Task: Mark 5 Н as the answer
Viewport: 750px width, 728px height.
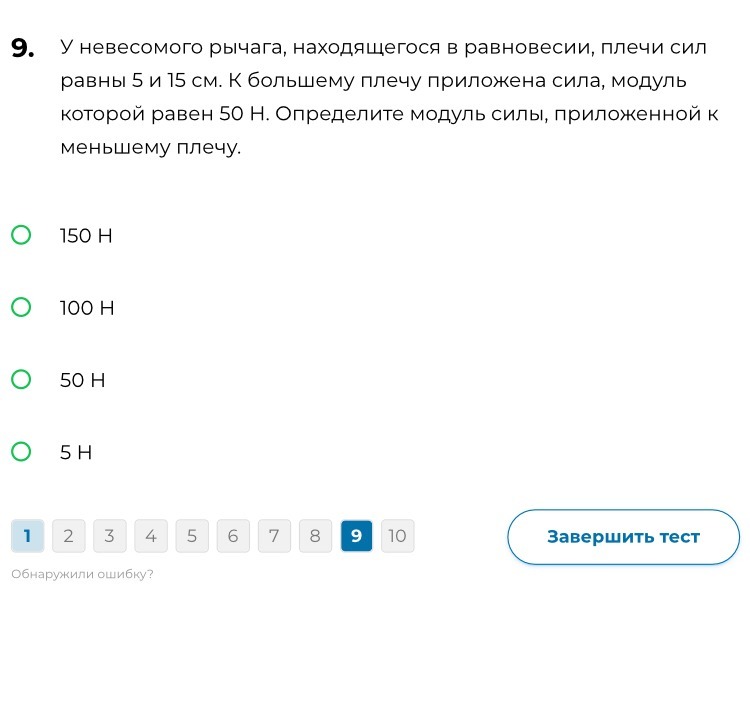Action: click(21, 452)
